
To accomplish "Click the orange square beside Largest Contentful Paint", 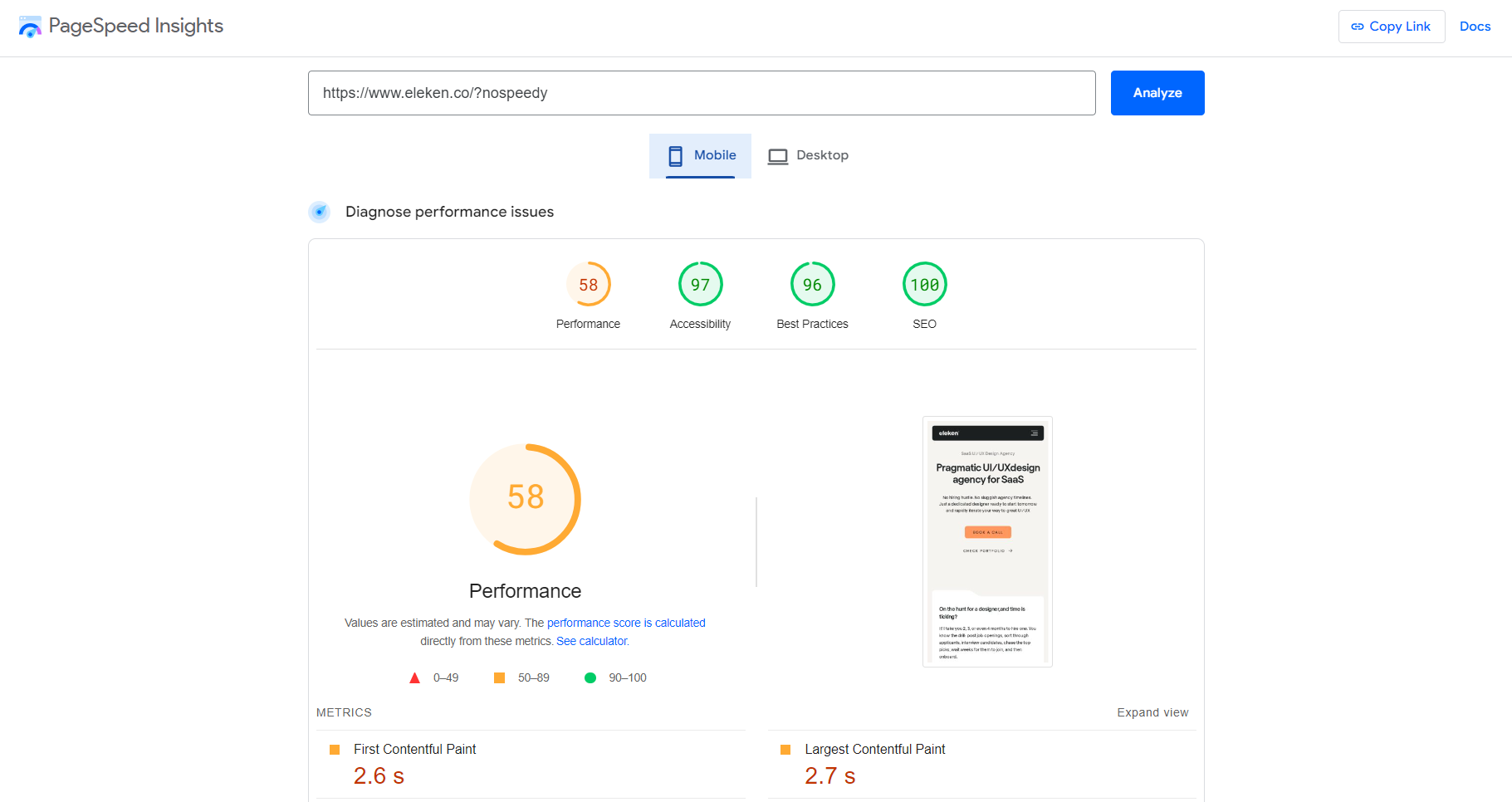I will (785, 750).
